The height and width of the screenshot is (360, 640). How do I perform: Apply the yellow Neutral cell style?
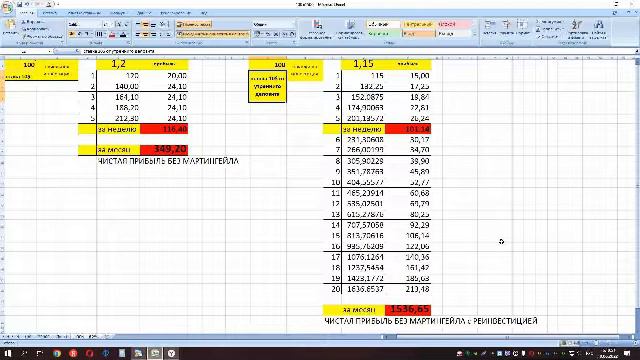pyautogui.click(x=418, y=24)
